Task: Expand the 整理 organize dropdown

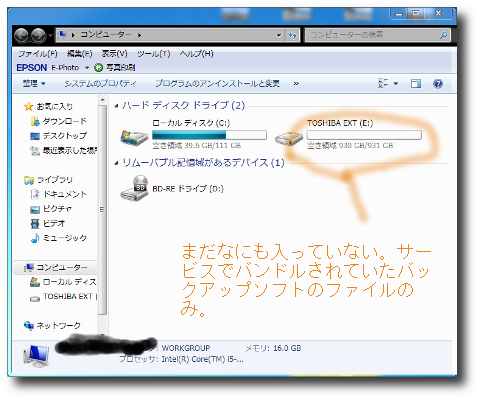Action: click(x=34, y=83)
